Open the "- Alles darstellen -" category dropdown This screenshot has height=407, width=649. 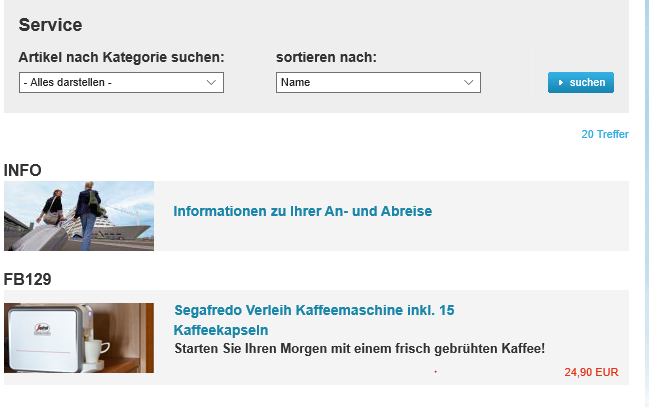coord(120,83)
